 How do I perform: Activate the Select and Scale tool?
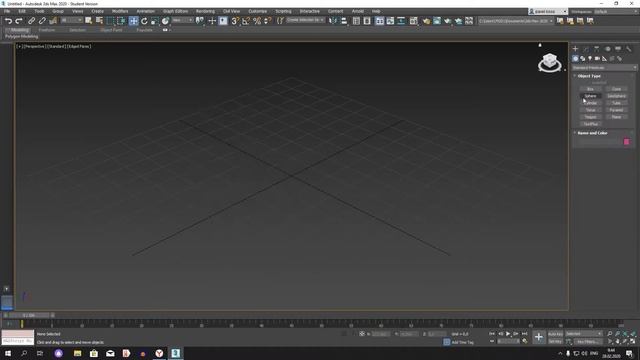coord(155,21)
